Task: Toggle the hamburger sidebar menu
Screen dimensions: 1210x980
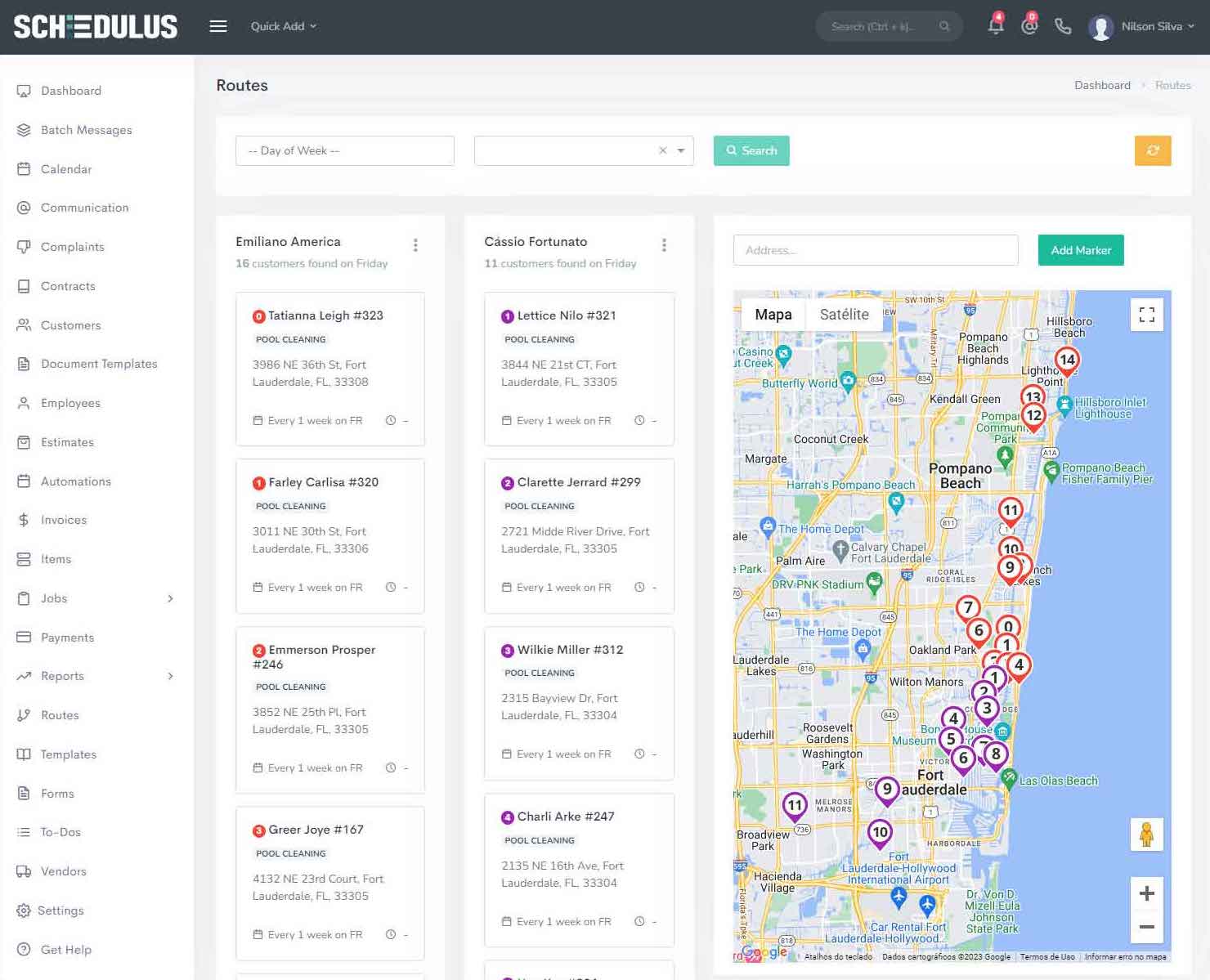Action: point(218,26)
